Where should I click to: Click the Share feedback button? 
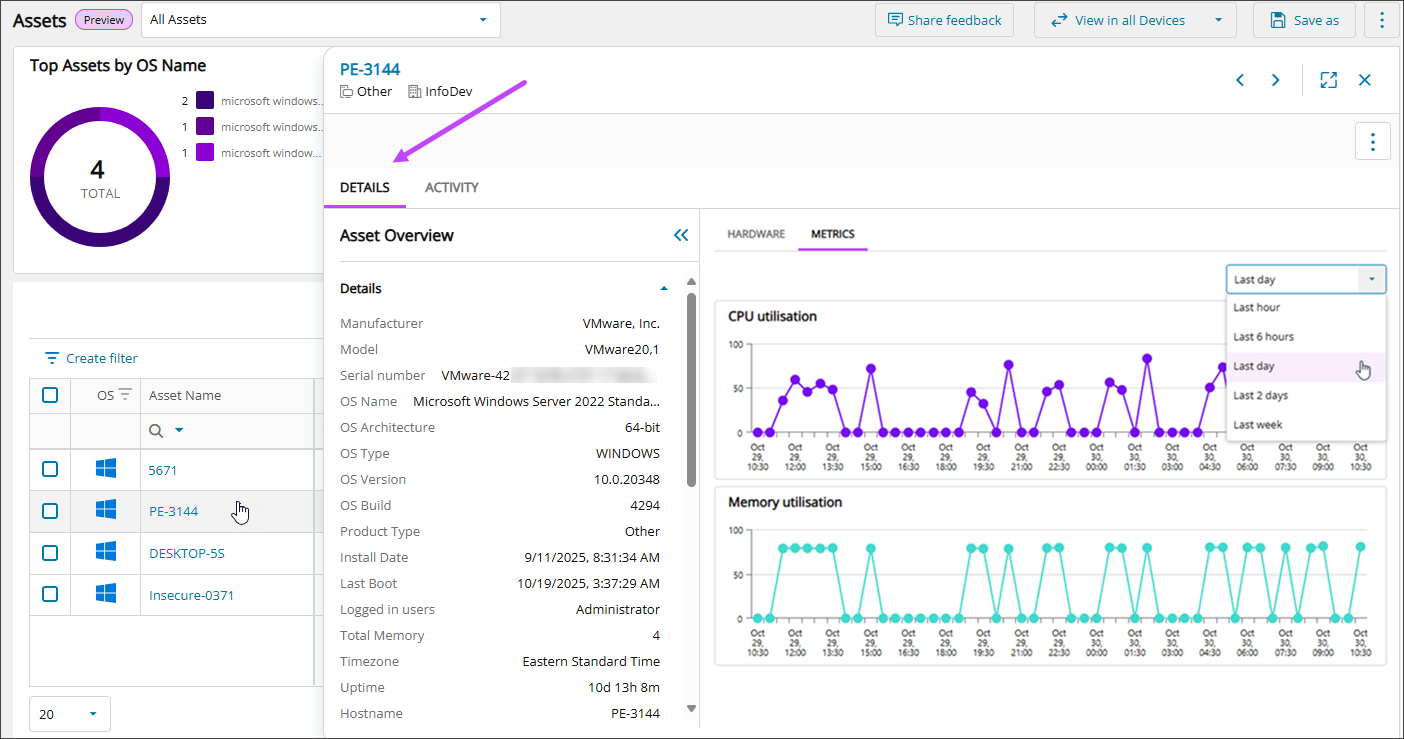coord(944,20)
